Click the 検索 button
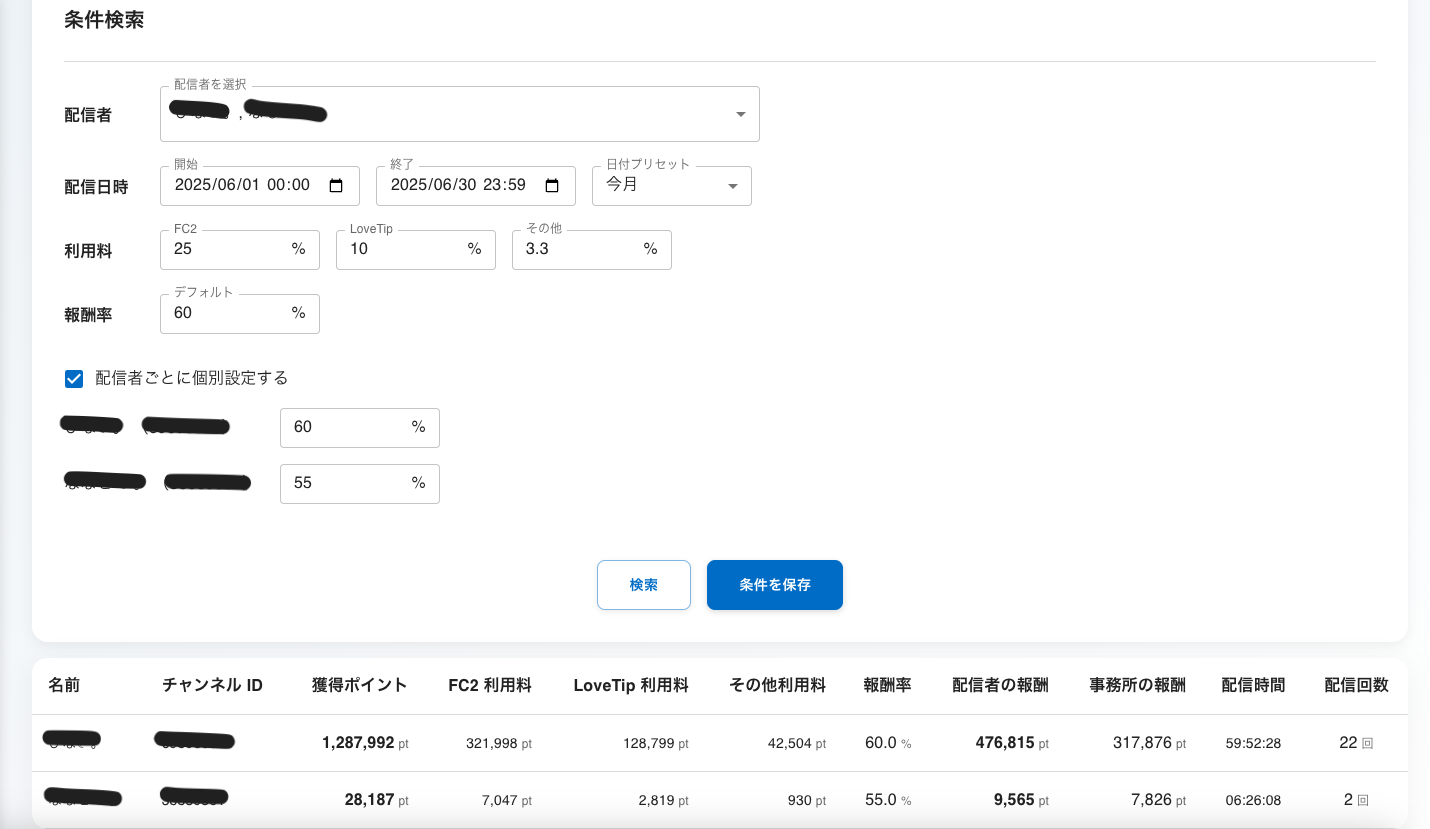 644,585
